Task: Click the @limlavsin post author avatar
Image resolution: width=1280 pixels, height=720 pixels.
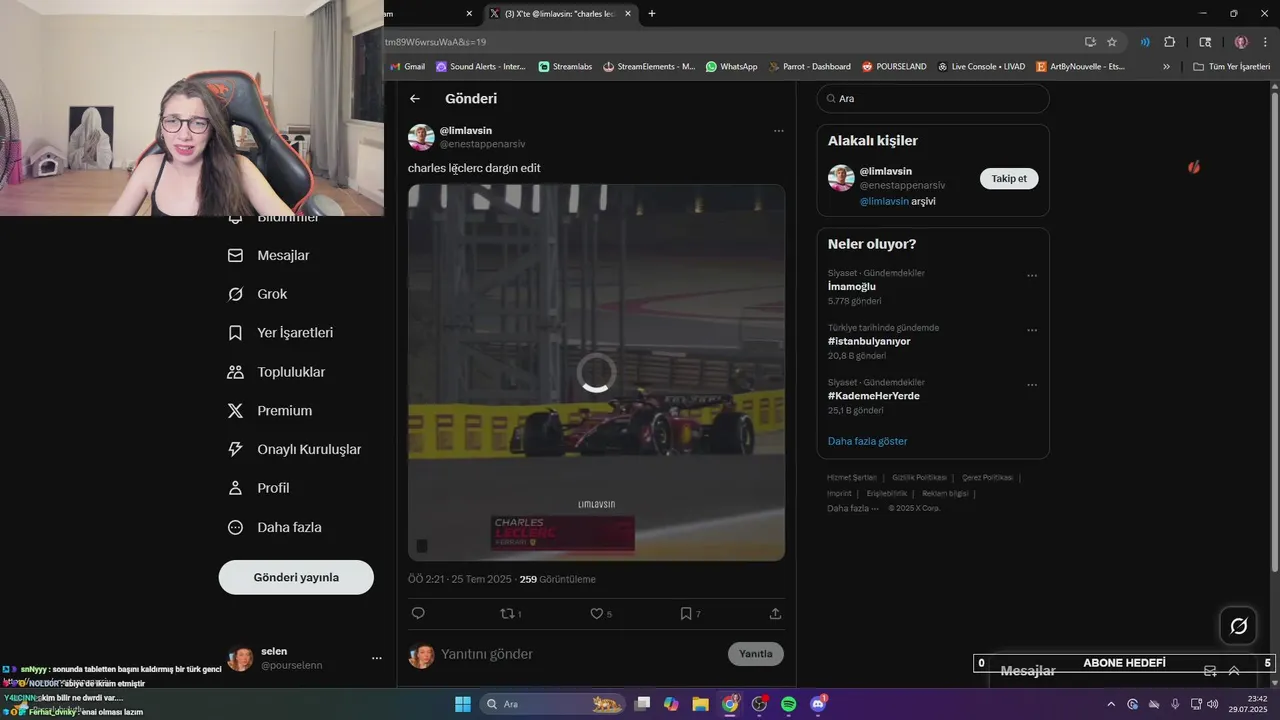Action: point(421,137)
